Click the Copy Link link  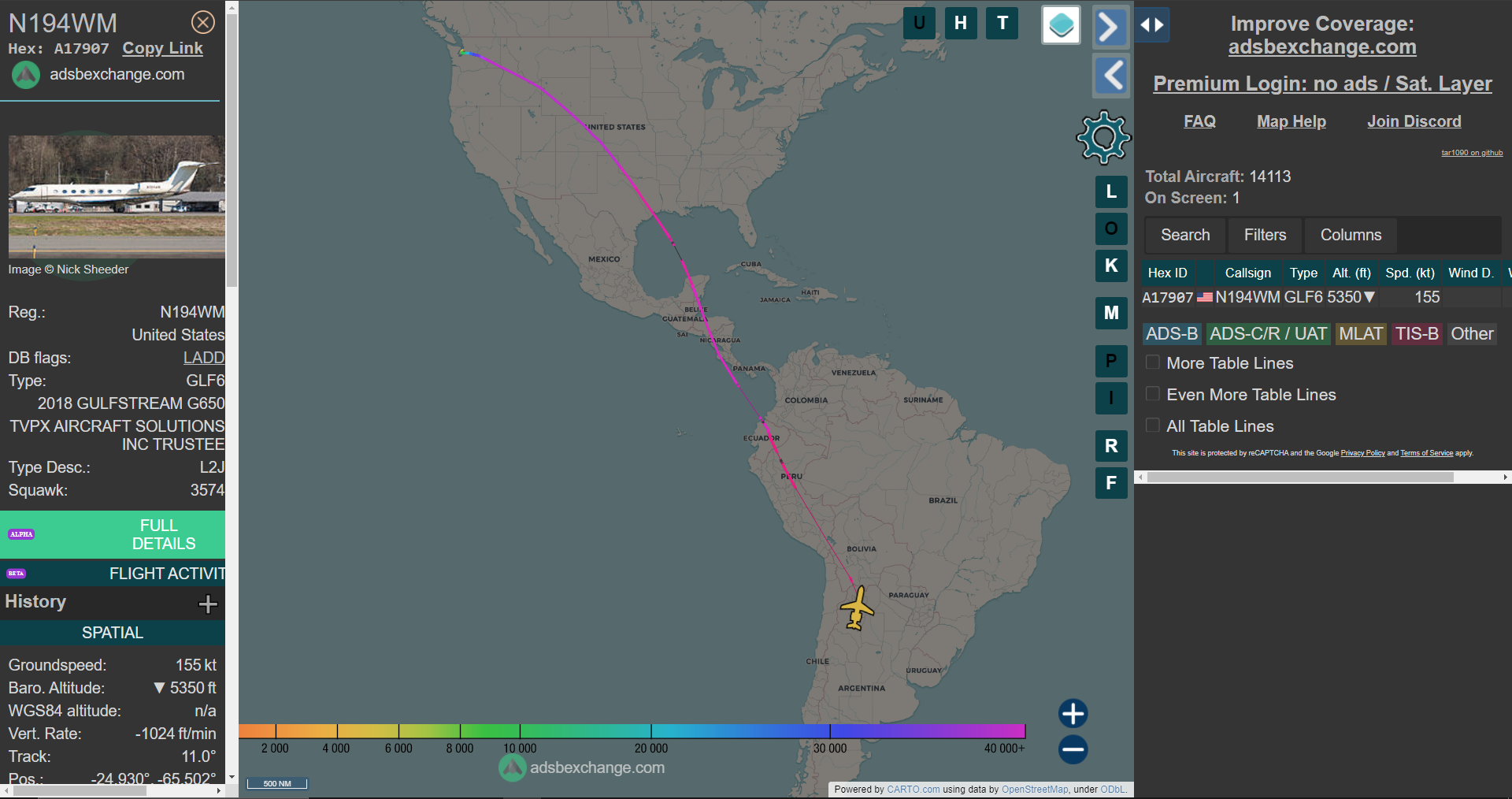pyautogui.click(x=162, y=48)
